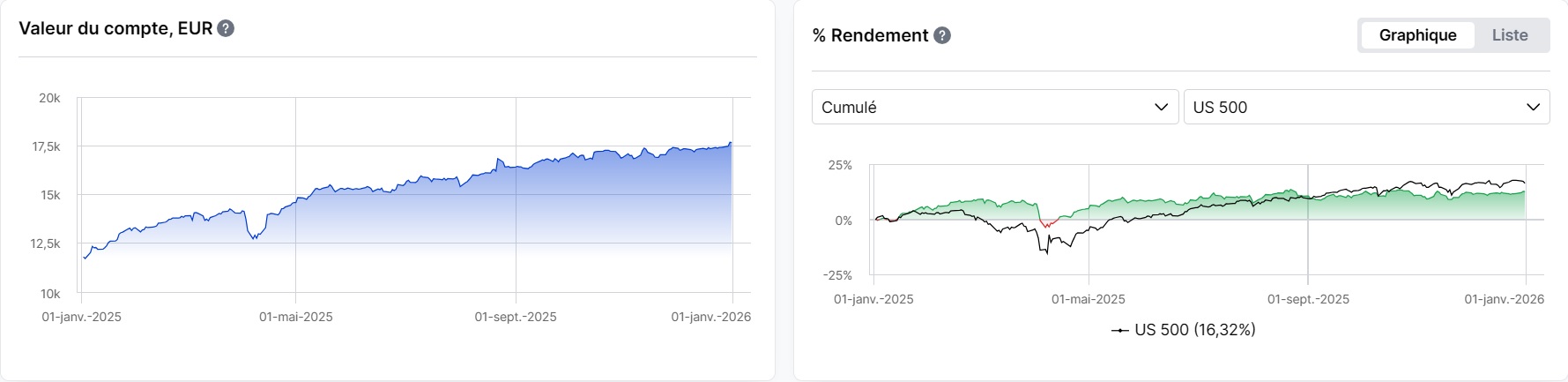Click chevron arrow of US 500 selector

(1533, 107)
